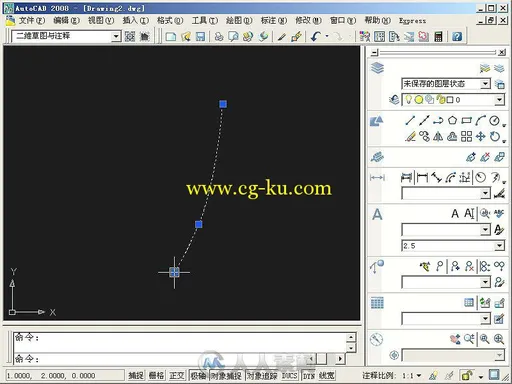512x384 pixels.
Task: Select the Arc length dimension tool
Action: [451, 177]
